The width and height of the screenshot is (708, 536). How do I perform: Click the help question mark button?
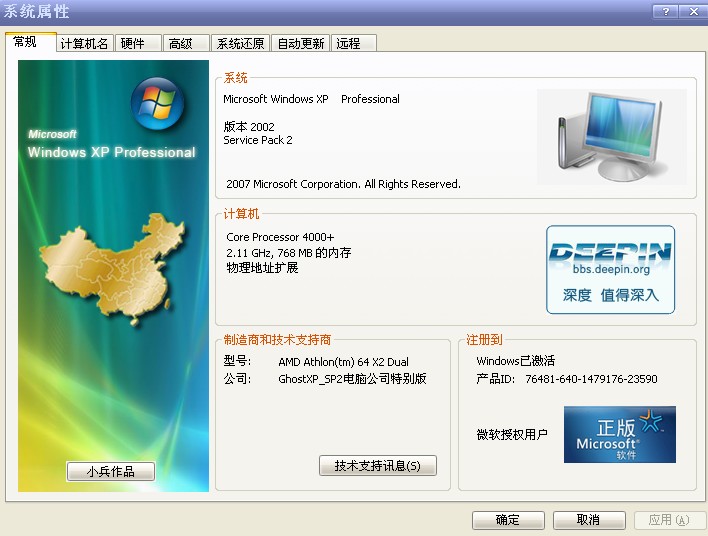[665, 12]
